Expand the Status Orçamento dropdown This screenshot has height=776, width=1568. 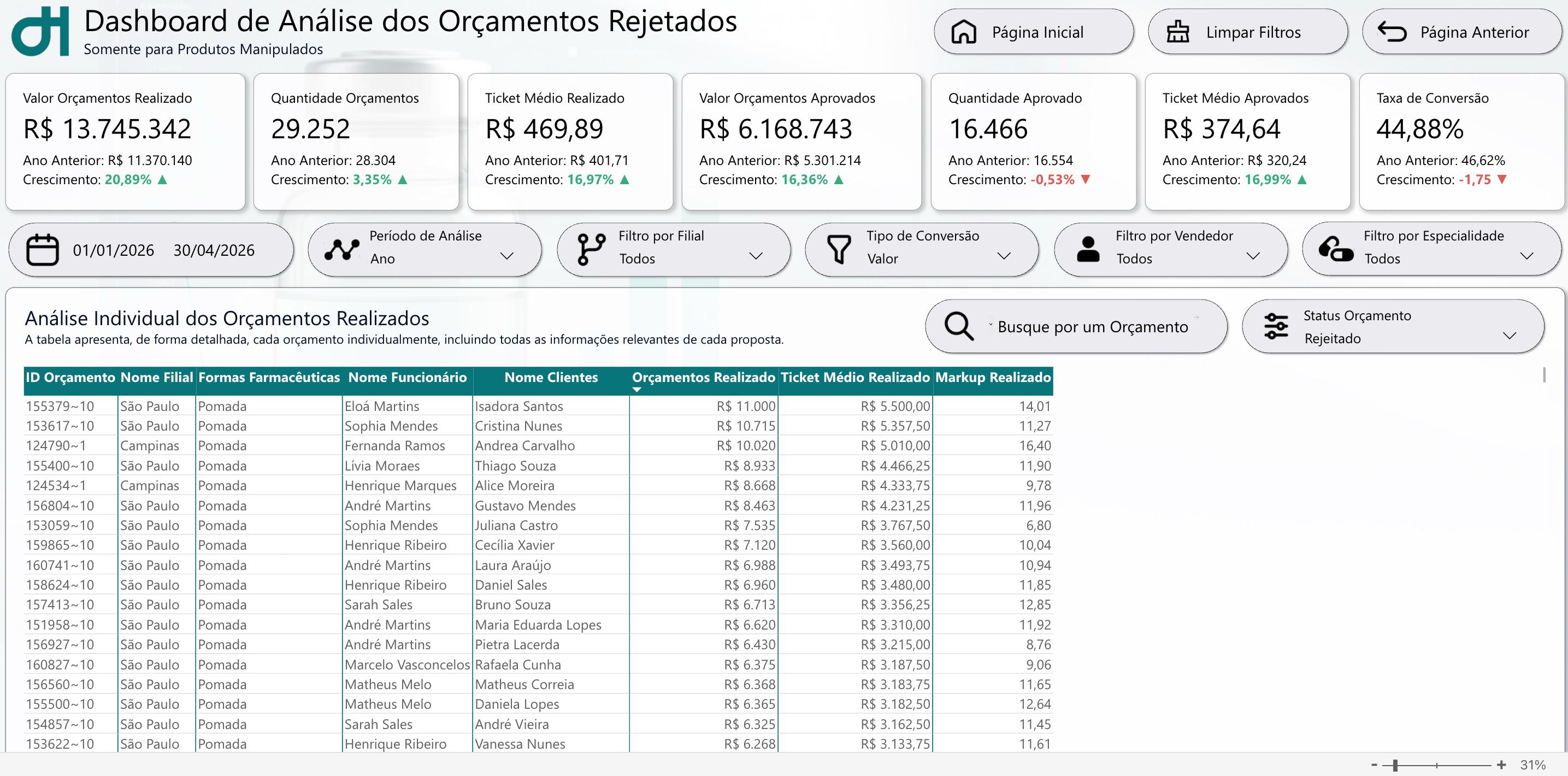[1509, 336]
